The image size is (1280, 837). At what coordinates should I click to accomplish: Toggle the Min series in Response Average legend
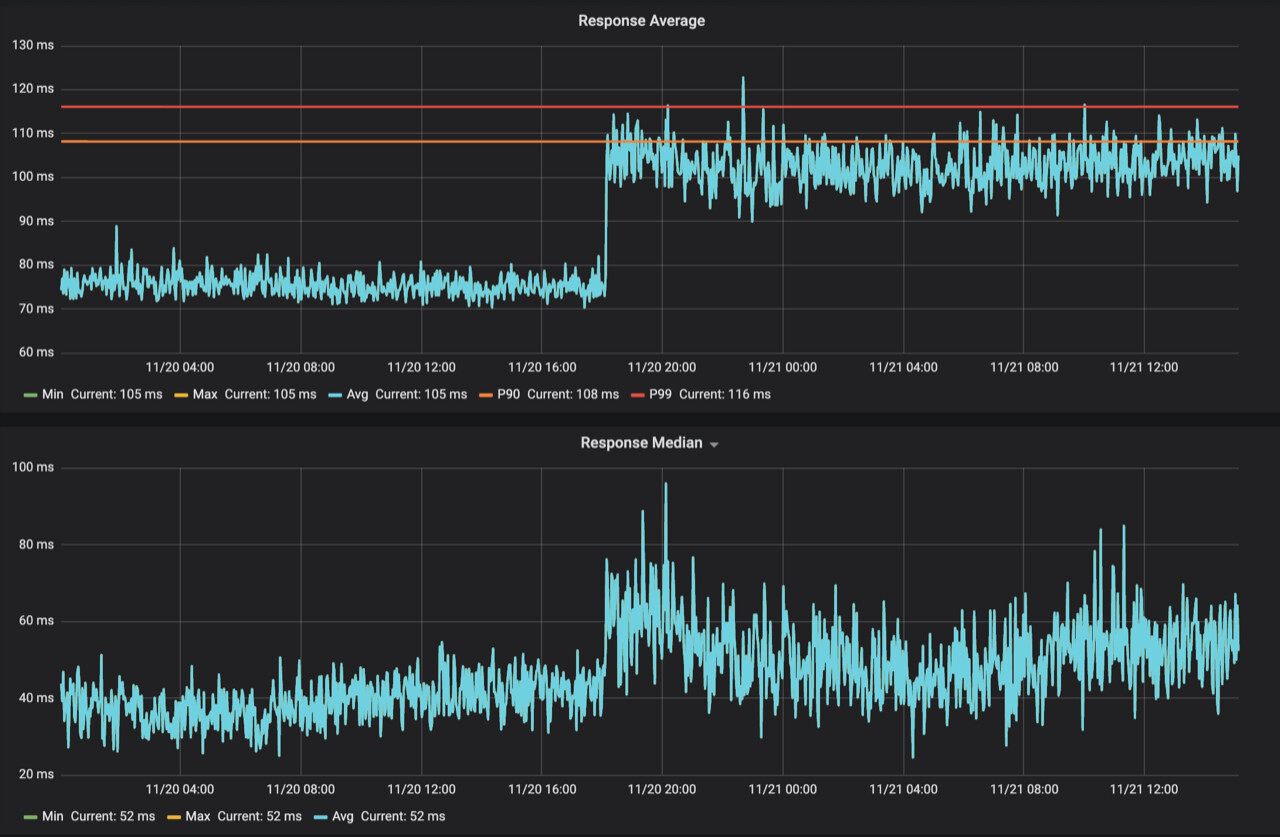(53, 394)
